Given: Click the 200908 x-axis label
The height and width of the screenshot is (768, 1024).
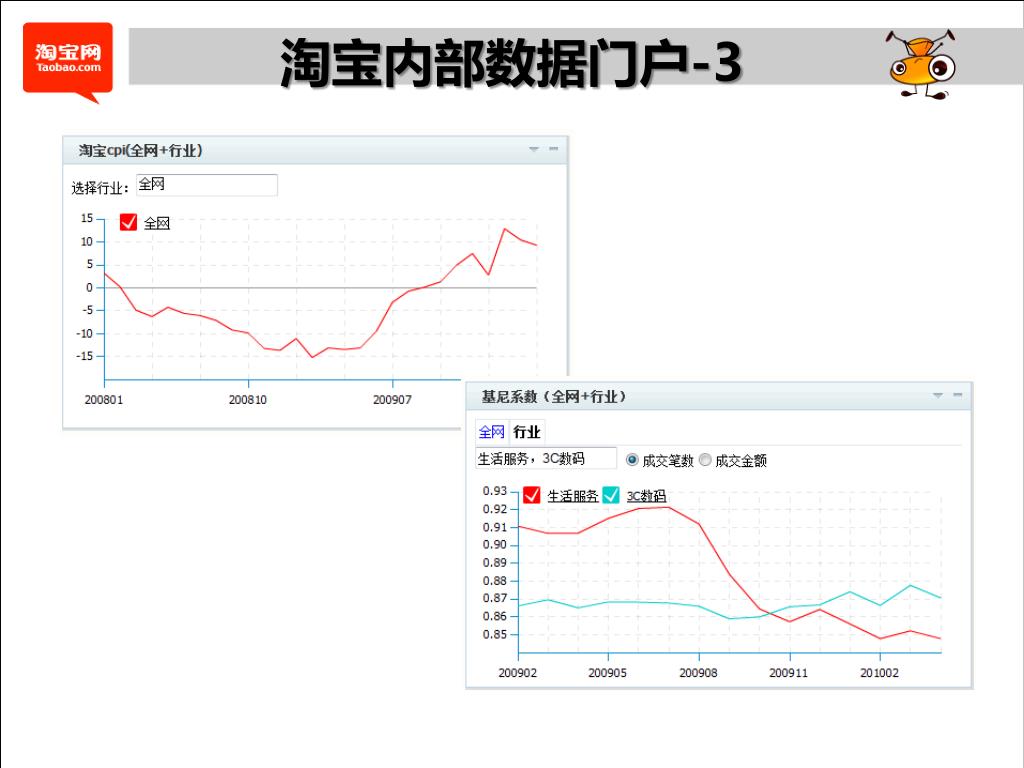Looking at the screenshot, I should [x=698, y=673].
